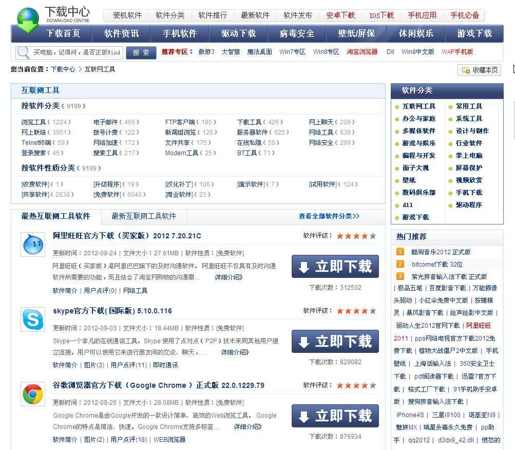515x450 pixels.
Task: Download 阿里旺旺 via 立即下载 button
Action: tap(335, 266)
